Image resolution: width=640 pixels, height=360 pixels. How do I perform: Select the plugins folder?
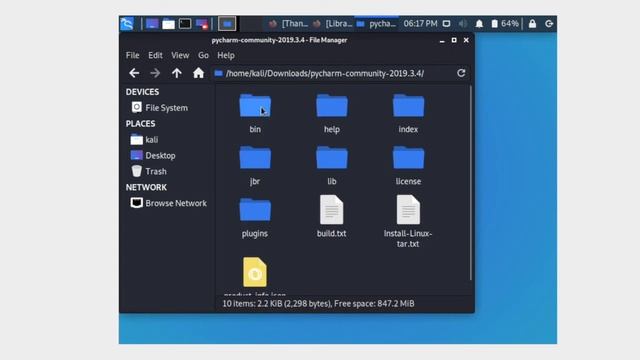[255, 218]
